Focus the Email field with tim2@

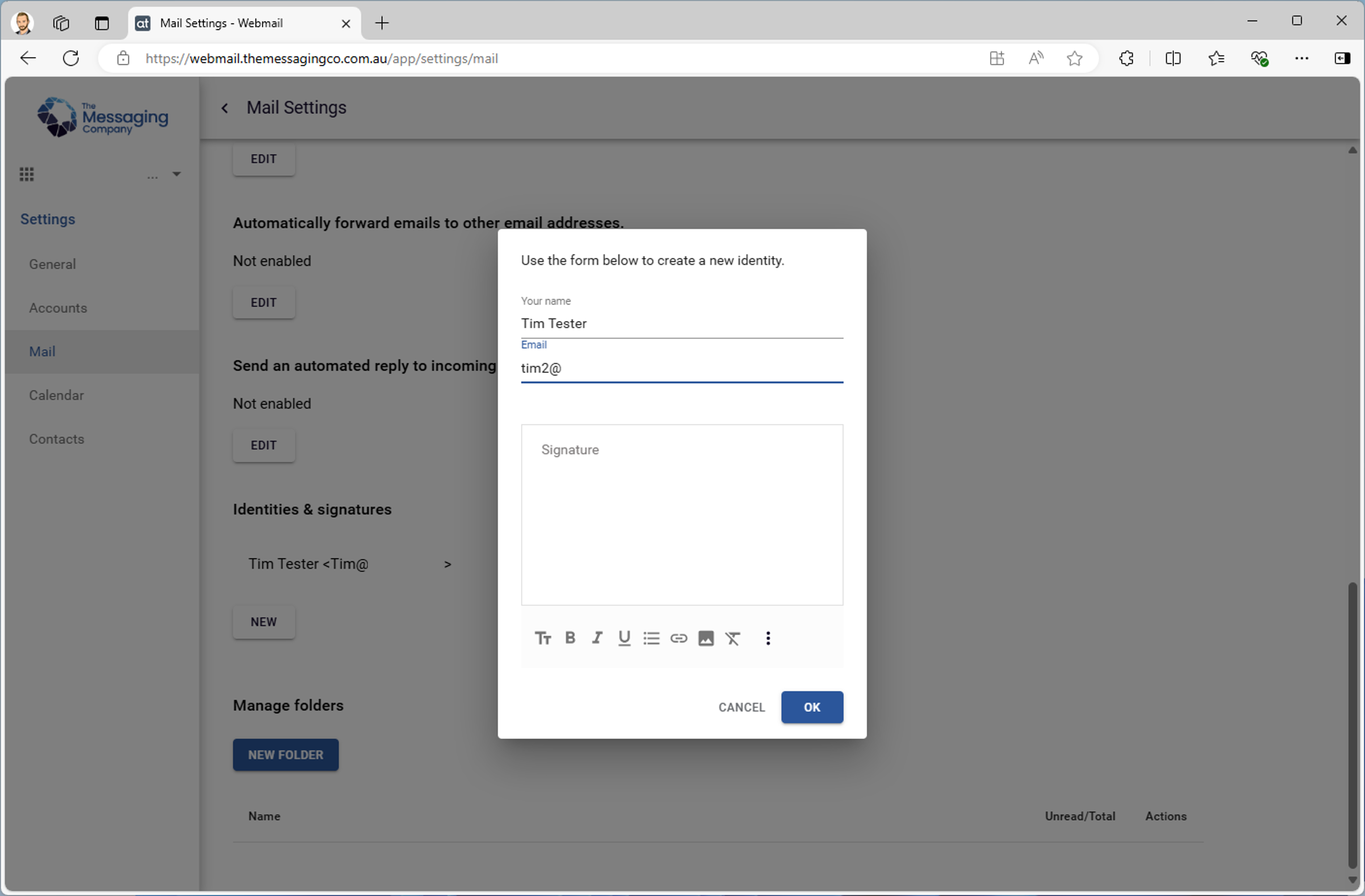coord(682,368)
